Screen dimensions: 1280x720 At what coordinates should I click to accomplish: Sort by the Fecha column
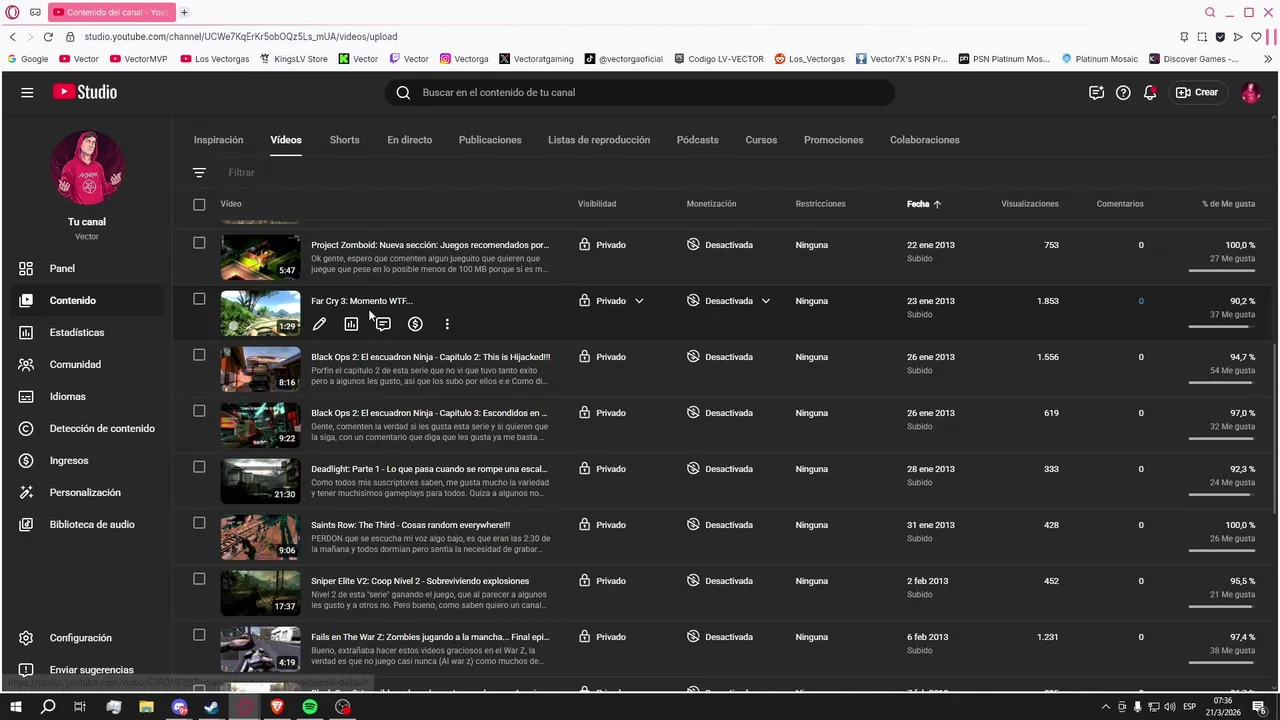pos(924,204)
